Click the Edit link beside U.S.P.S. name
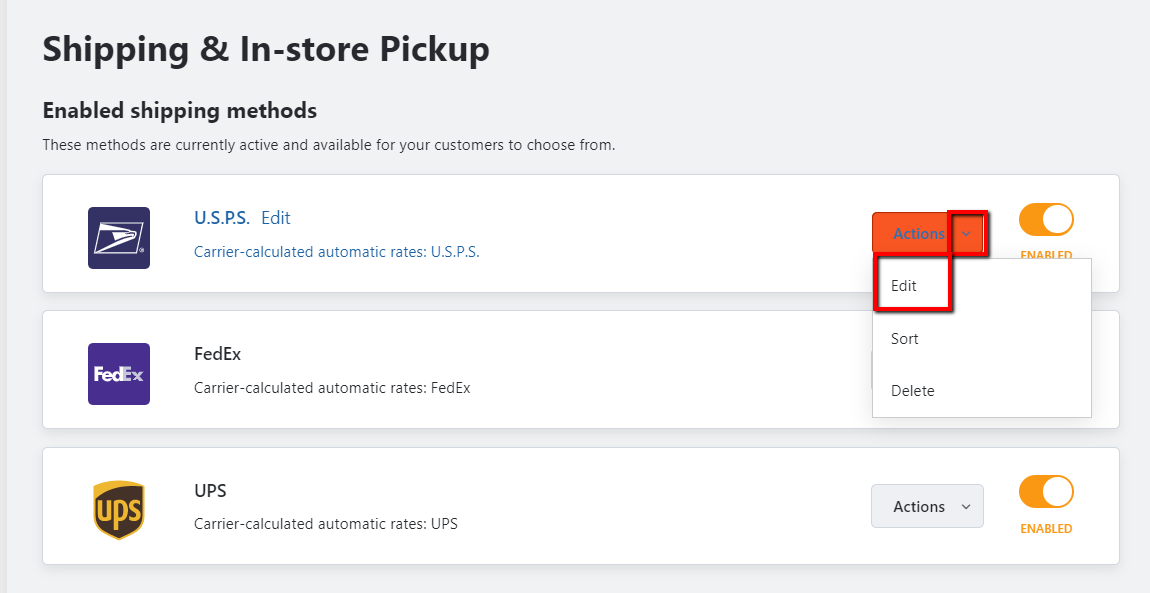Viewport: 1150px width, 593px height. (276, 218)
